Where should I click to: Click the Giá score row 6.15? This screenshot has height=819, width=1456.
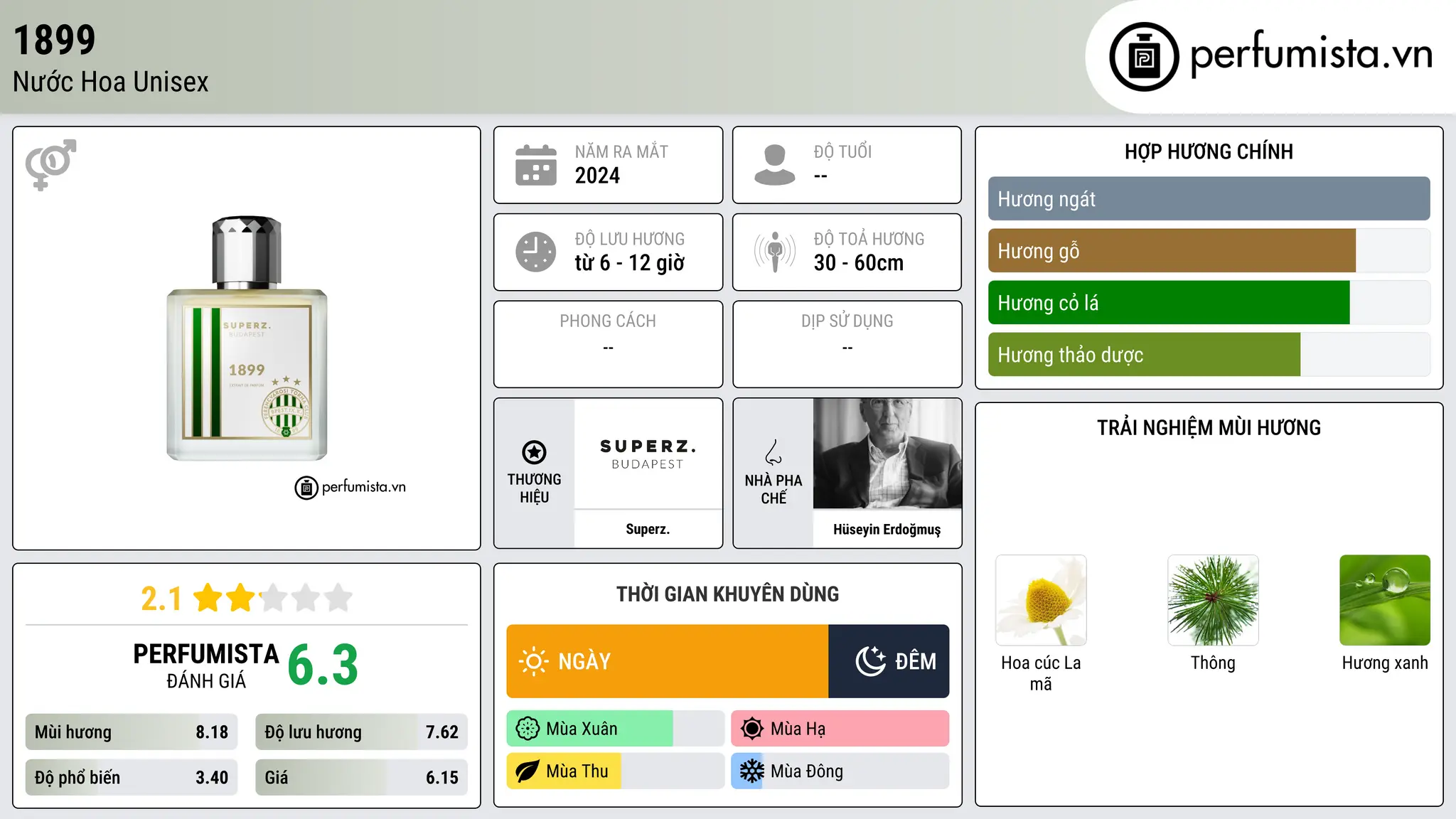point(361,778)
